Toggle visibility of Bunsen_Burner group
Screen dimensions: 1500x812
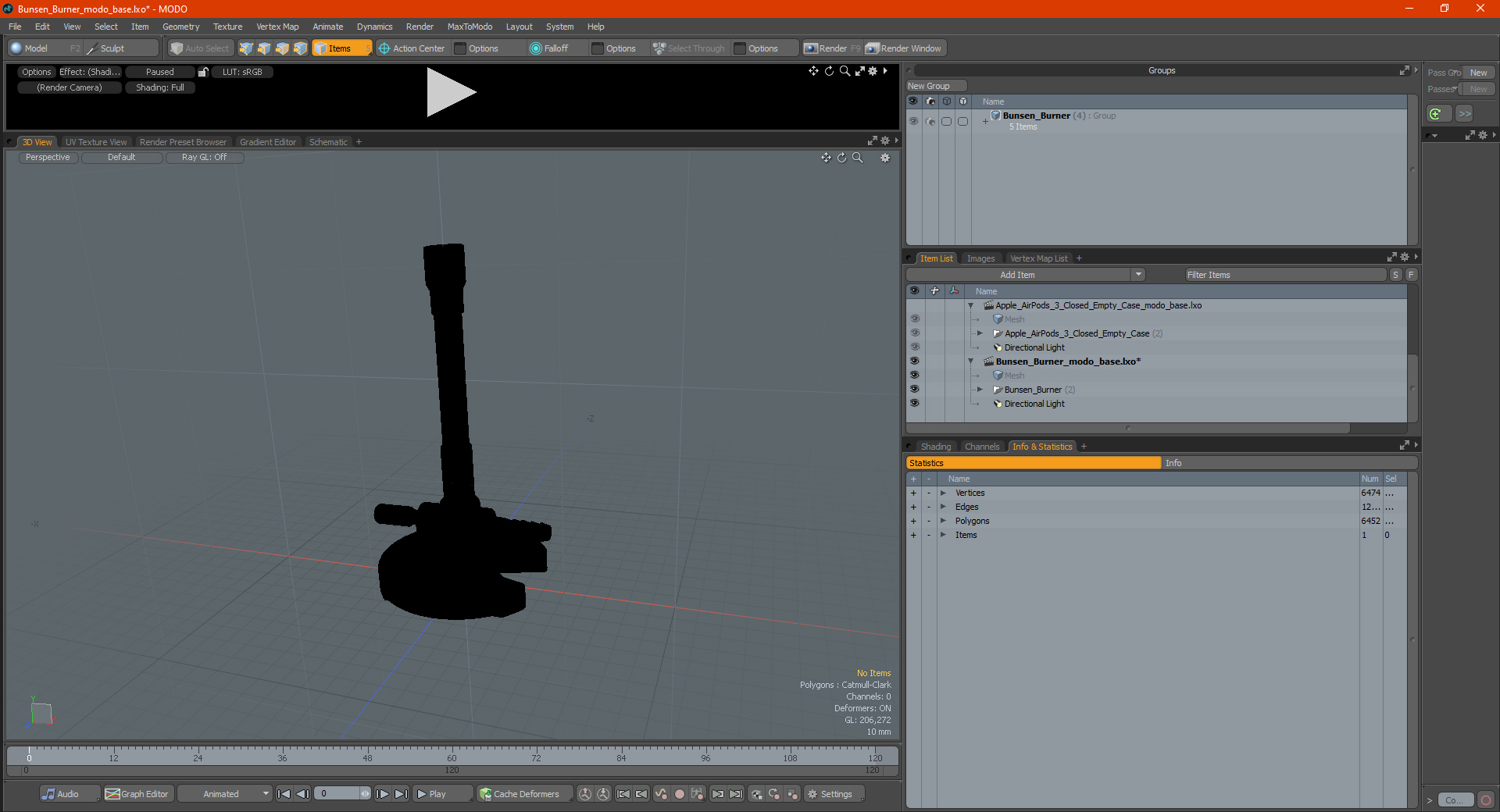click(913, 121)
